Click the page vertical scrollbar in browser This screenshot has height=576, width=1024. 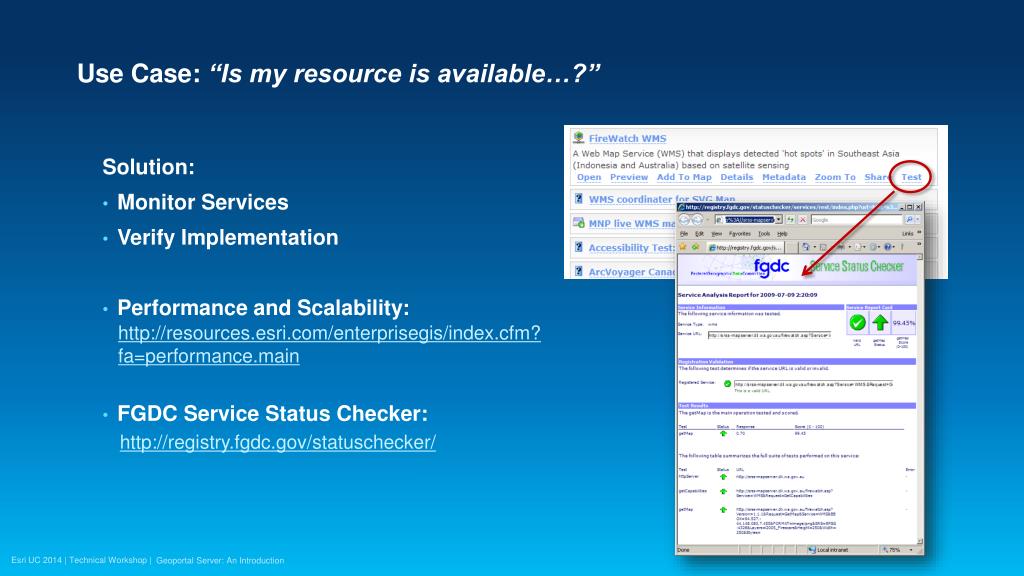(x=920, y=400)
